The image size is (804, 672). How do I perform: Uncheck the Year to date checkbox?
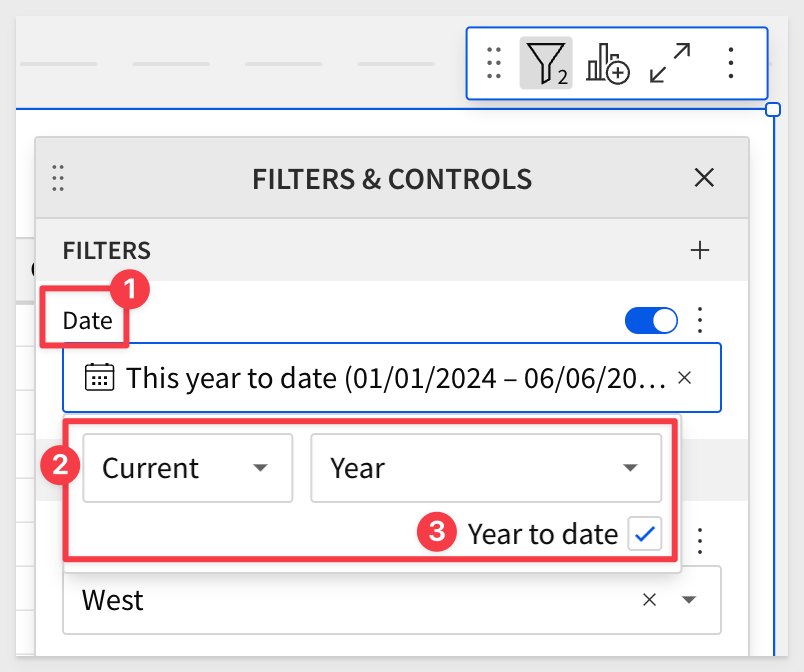645,534
